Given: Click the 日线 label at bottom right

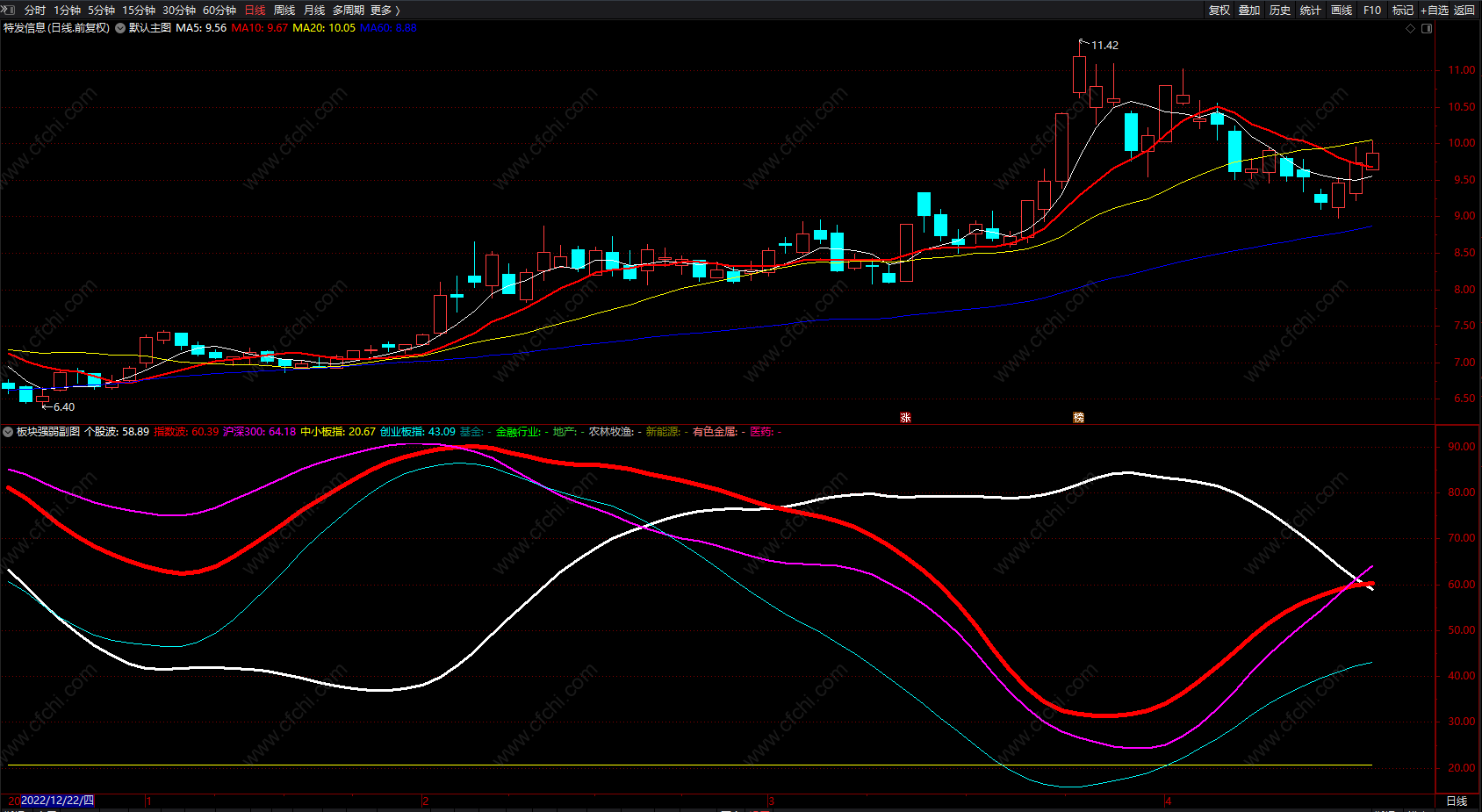Looking at the screenshot, I should [x=1457, y=801].
